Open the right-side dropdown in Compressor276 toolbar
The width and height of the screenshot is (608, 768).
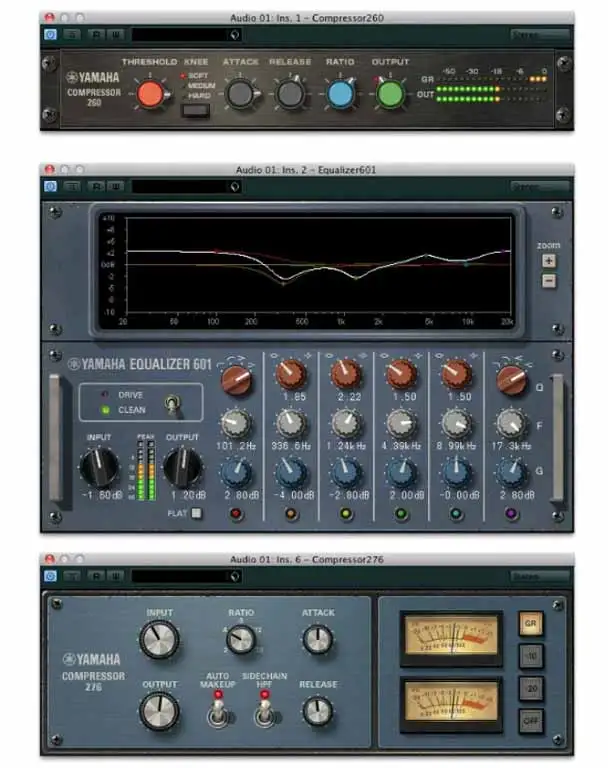[540, 576]
